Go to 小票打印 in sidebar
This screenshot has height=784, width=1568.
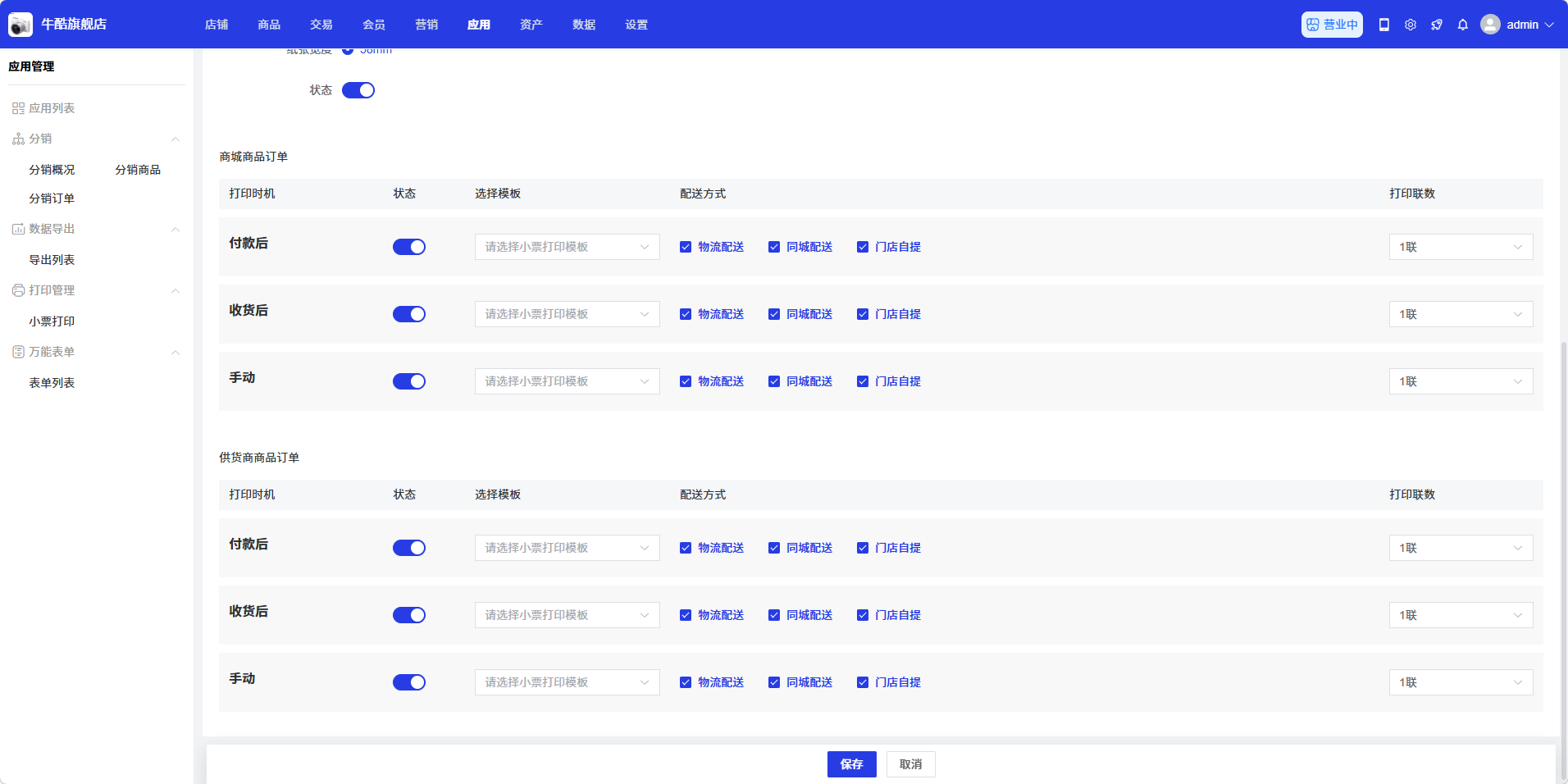[x=52, y=321]
